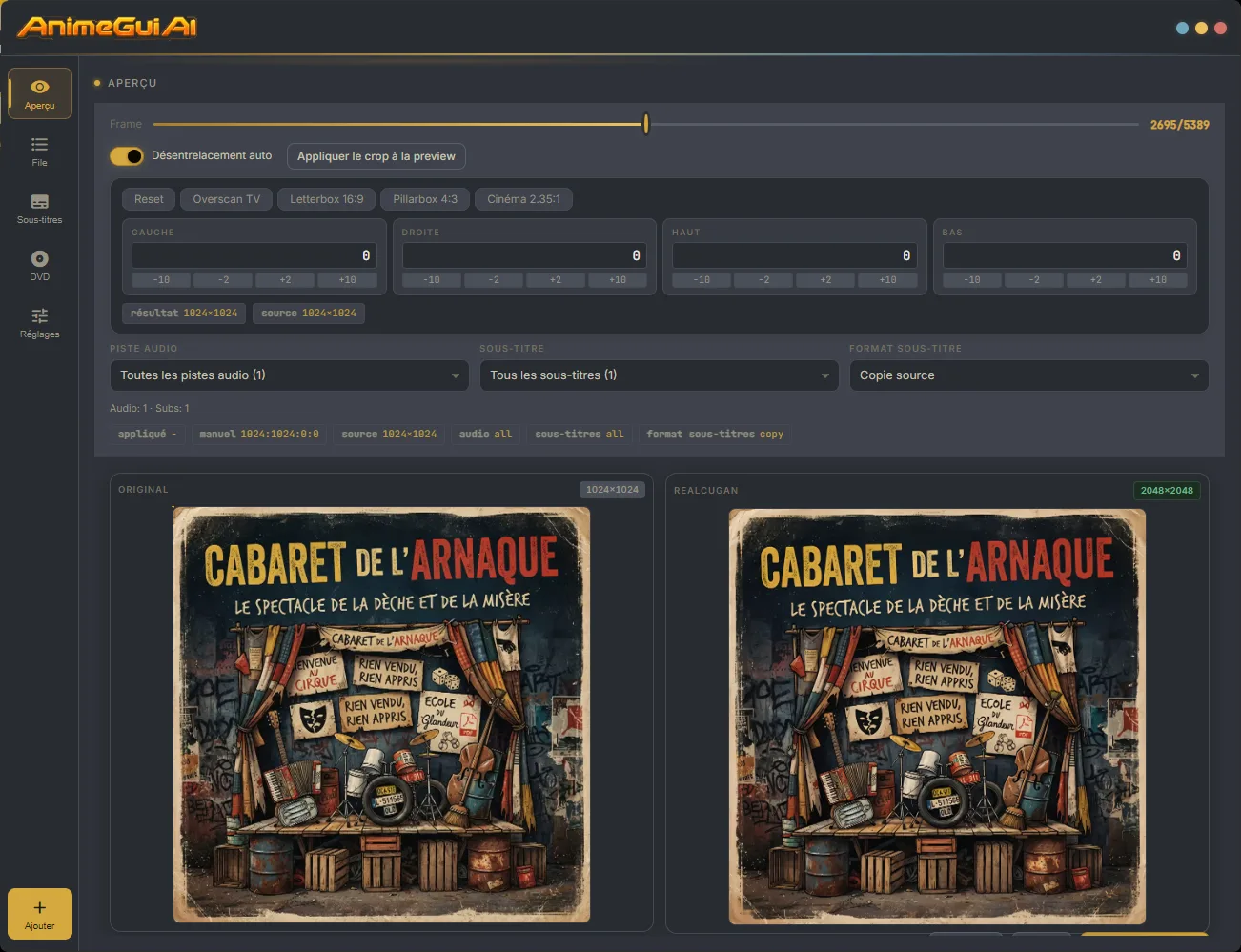This screenshot has width=1241, height=952.
Task: Click the Frame slider handle
Action: [x=646, y=124]
